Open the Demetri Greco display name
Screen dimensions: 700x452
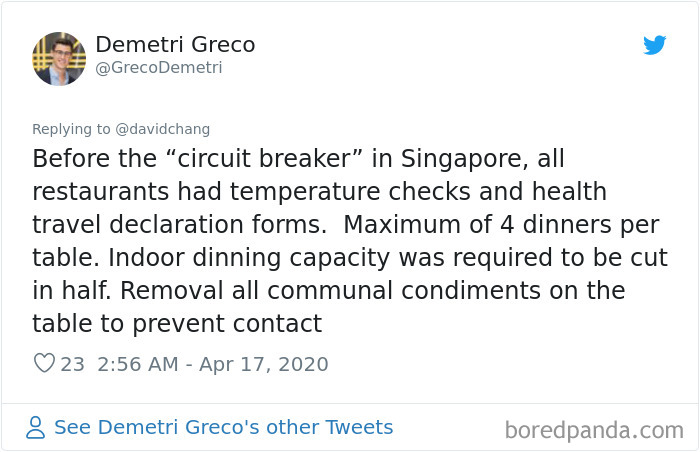175,44
